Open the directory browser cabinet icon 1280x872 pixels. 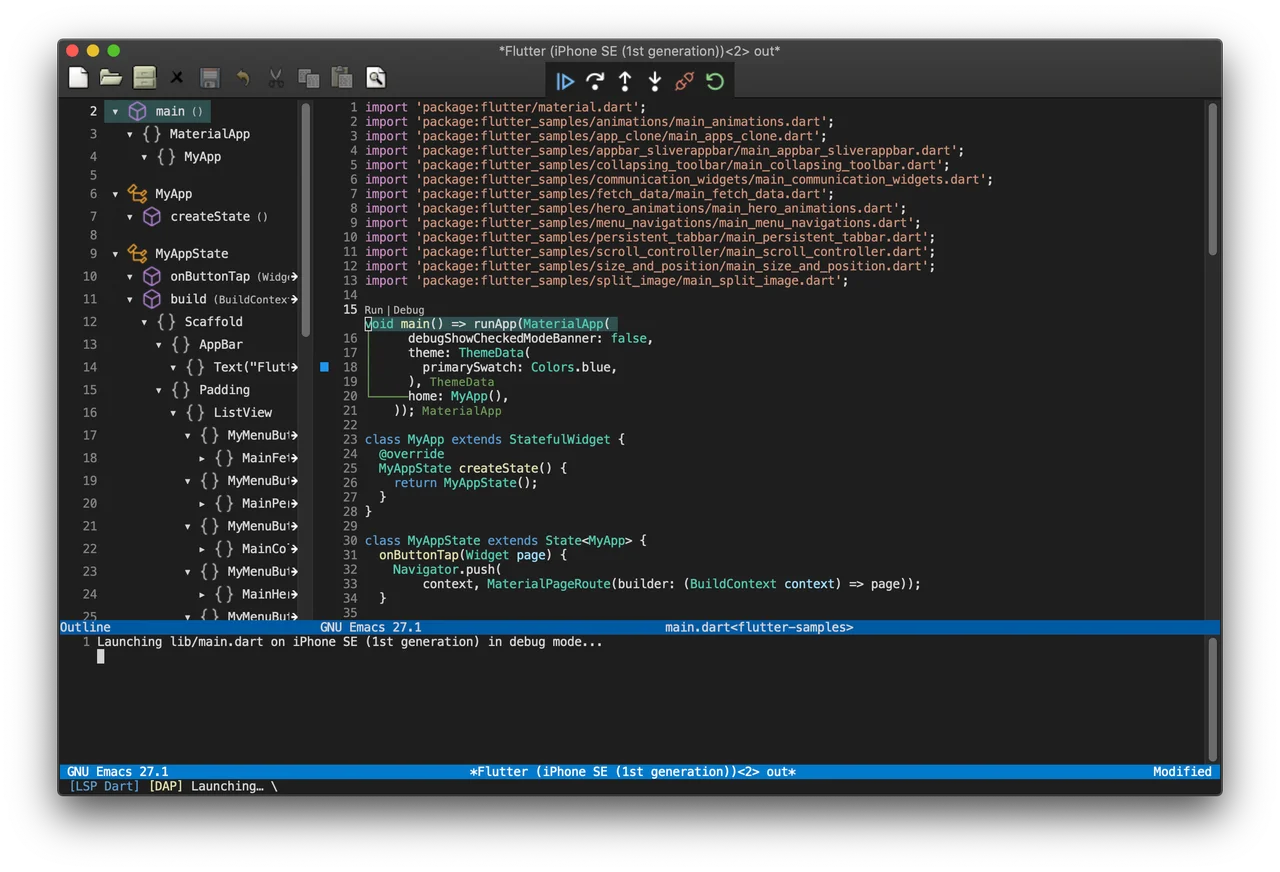pos(145,77)
